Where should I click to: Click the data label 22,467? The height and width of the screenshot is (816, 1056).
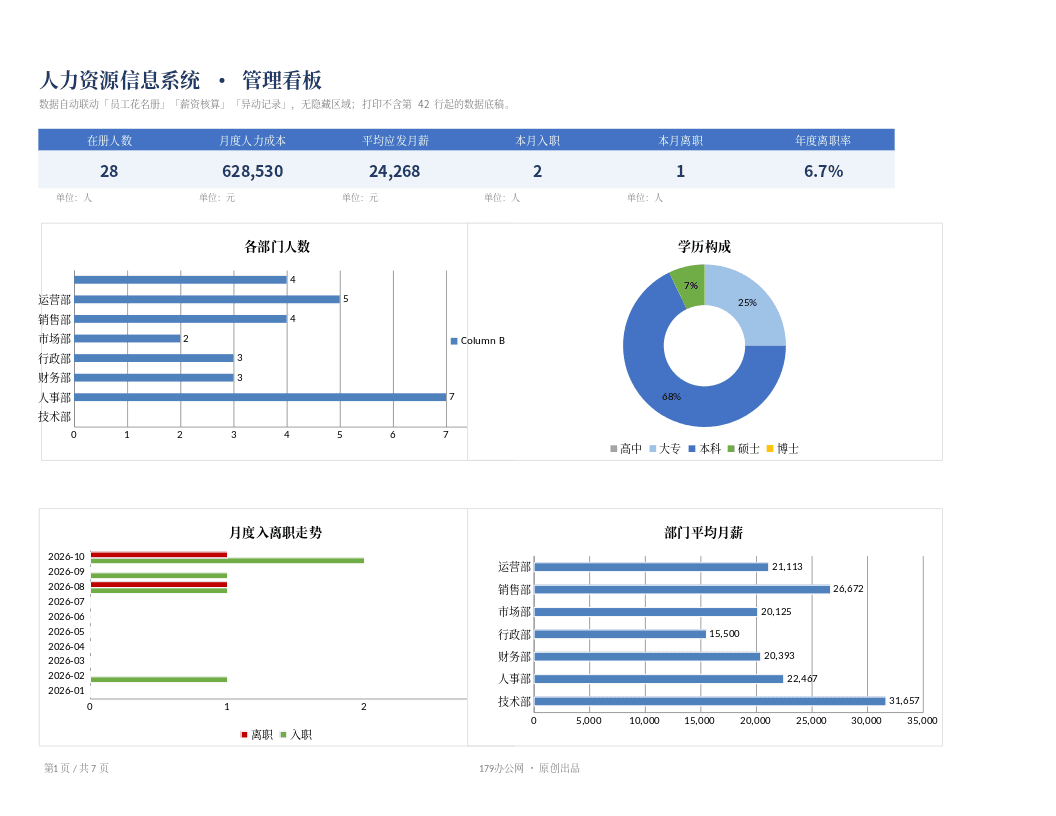click(802, 679)
